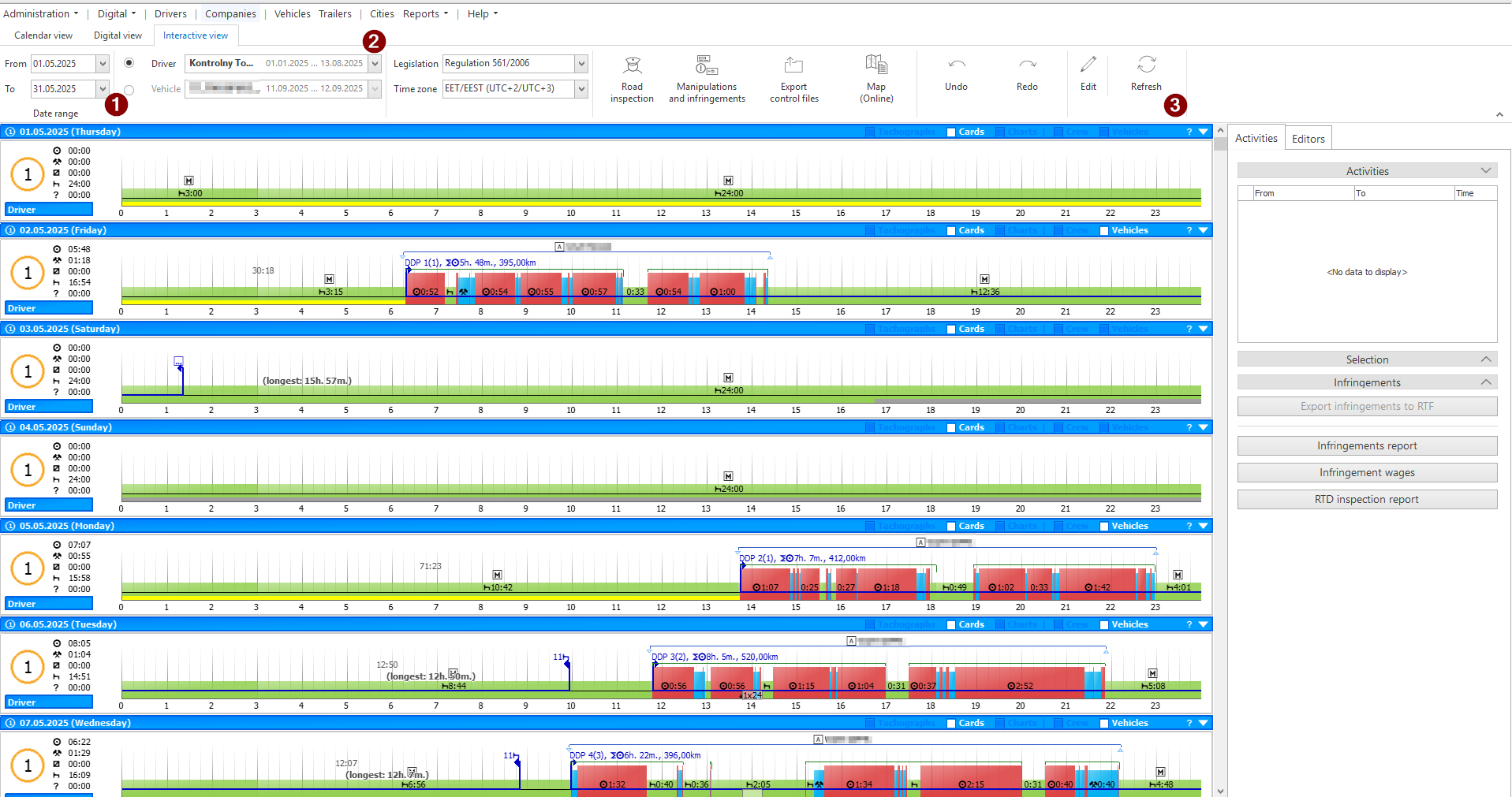Toggle Vehicles checkbox for 02.05.2025 Friday
This screenshot has width=1512, height=797.
click(x=1104, y=231)
